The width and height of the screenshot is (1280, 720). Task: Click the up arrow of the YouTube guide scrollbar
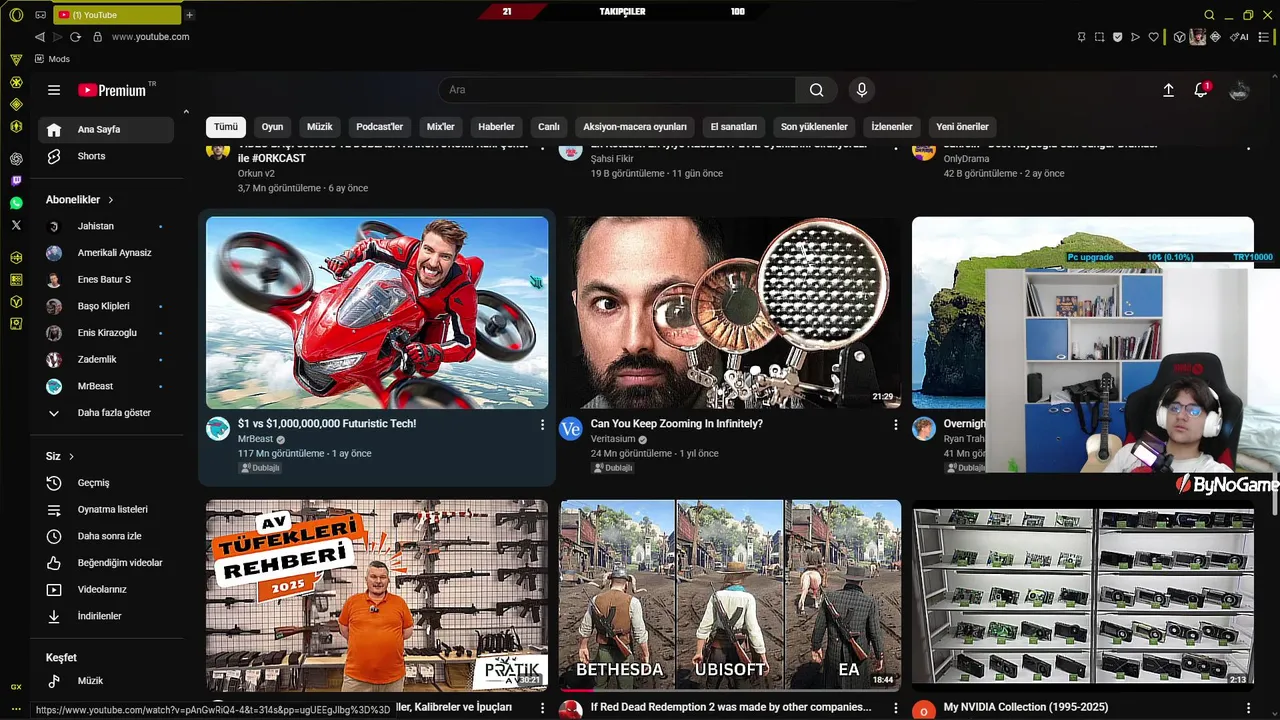pyautogui.click(x=186, y=111)
